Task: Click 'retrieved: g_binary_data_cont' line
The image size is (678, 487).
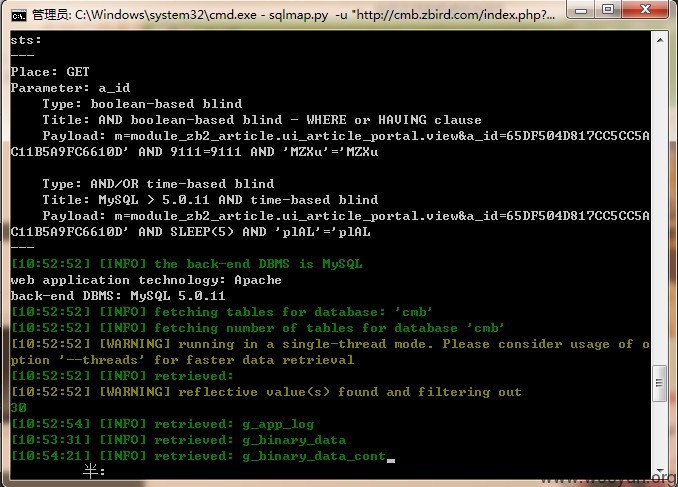Action: coord(198,456)
